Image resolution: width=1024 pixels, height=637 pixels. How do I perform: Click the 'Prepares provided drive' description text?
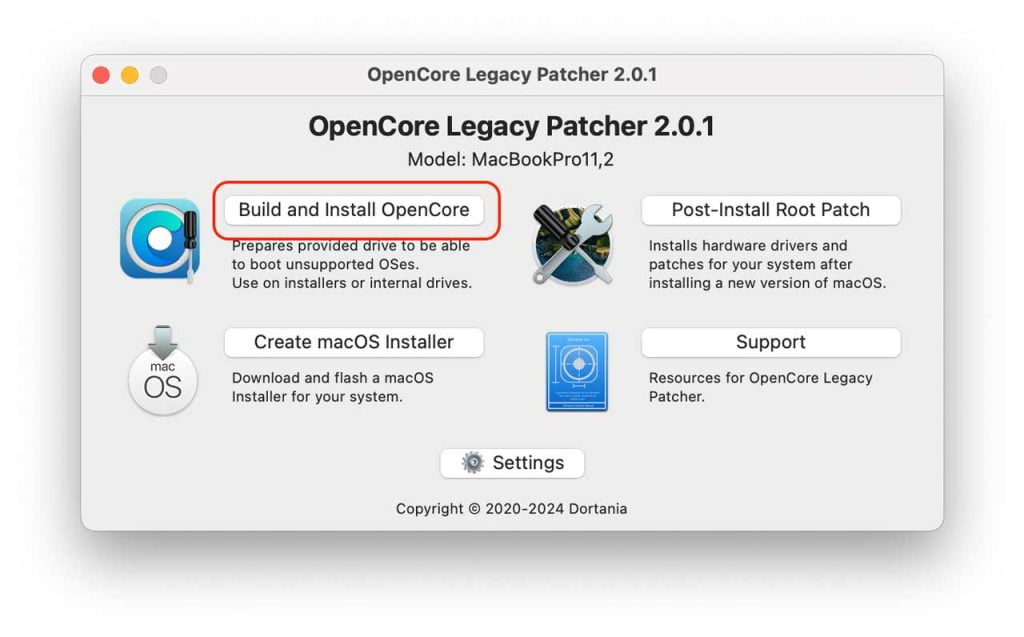351,265
